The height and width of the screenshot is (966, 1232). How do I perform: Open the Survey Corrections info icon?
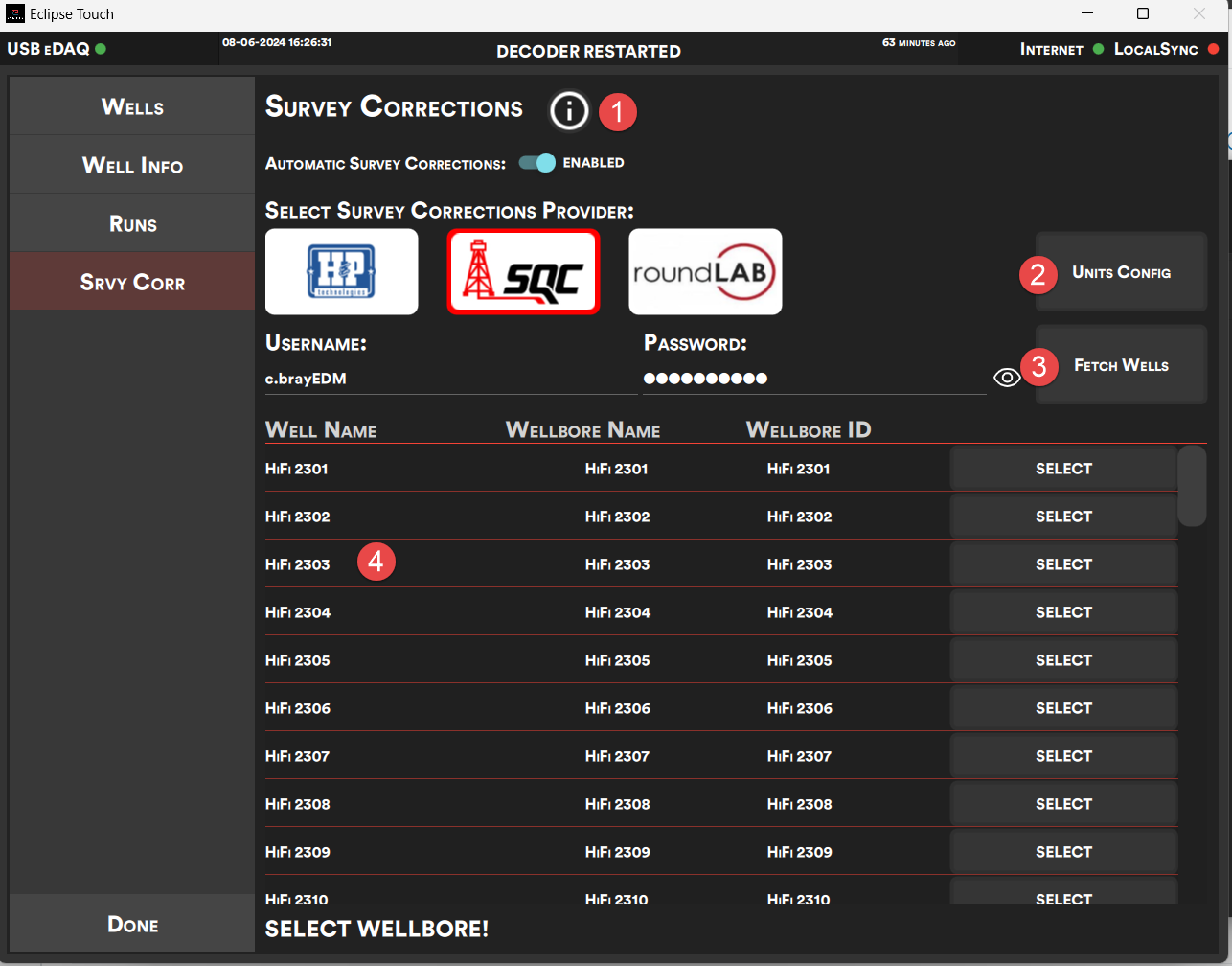coord(569,111)
